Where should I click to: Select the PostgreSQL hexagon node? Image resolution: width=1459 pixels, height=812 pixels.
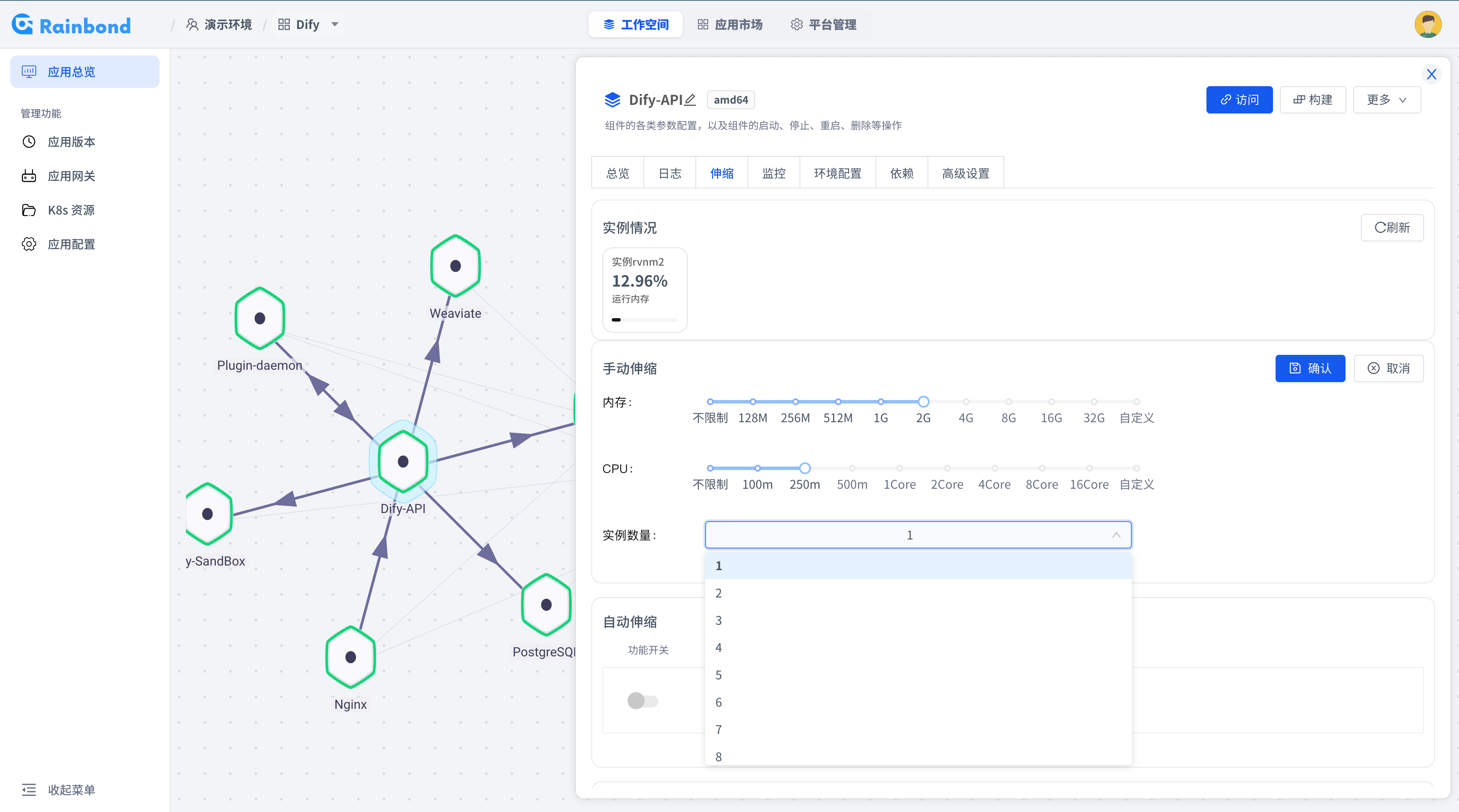click(x=546, y=605)
